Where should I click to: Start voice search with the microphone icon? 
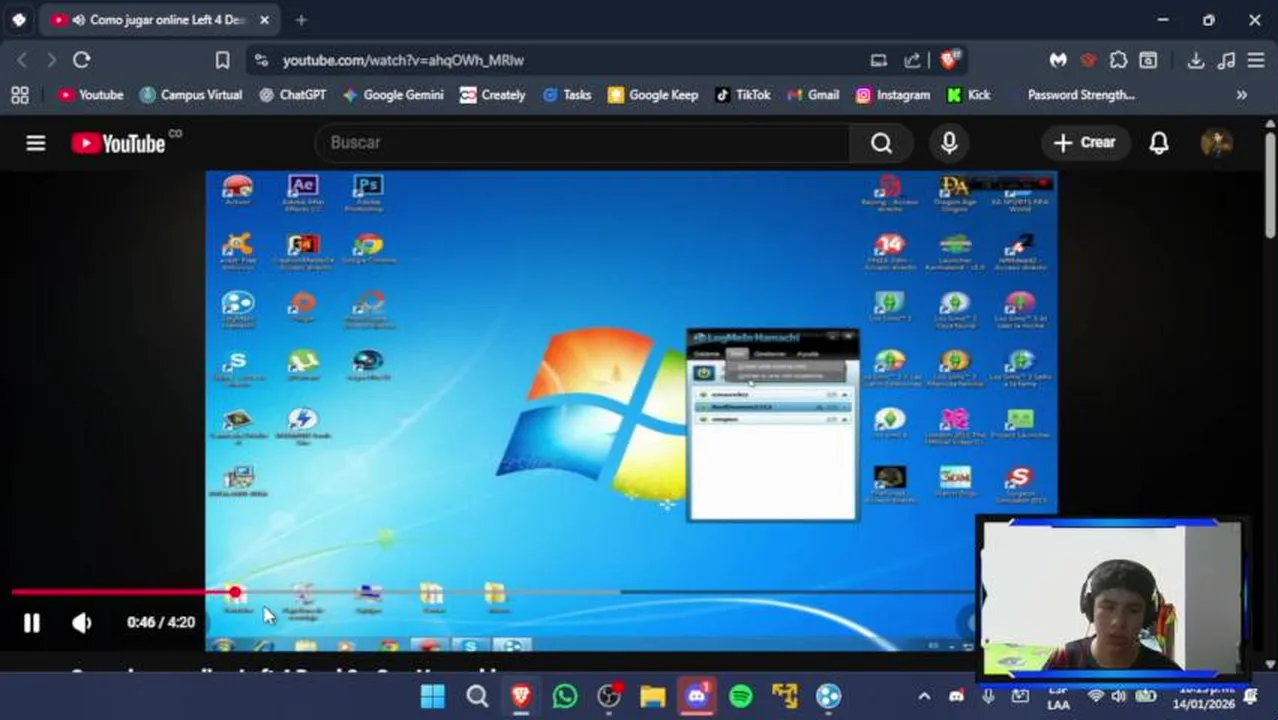tap(949, 143)
